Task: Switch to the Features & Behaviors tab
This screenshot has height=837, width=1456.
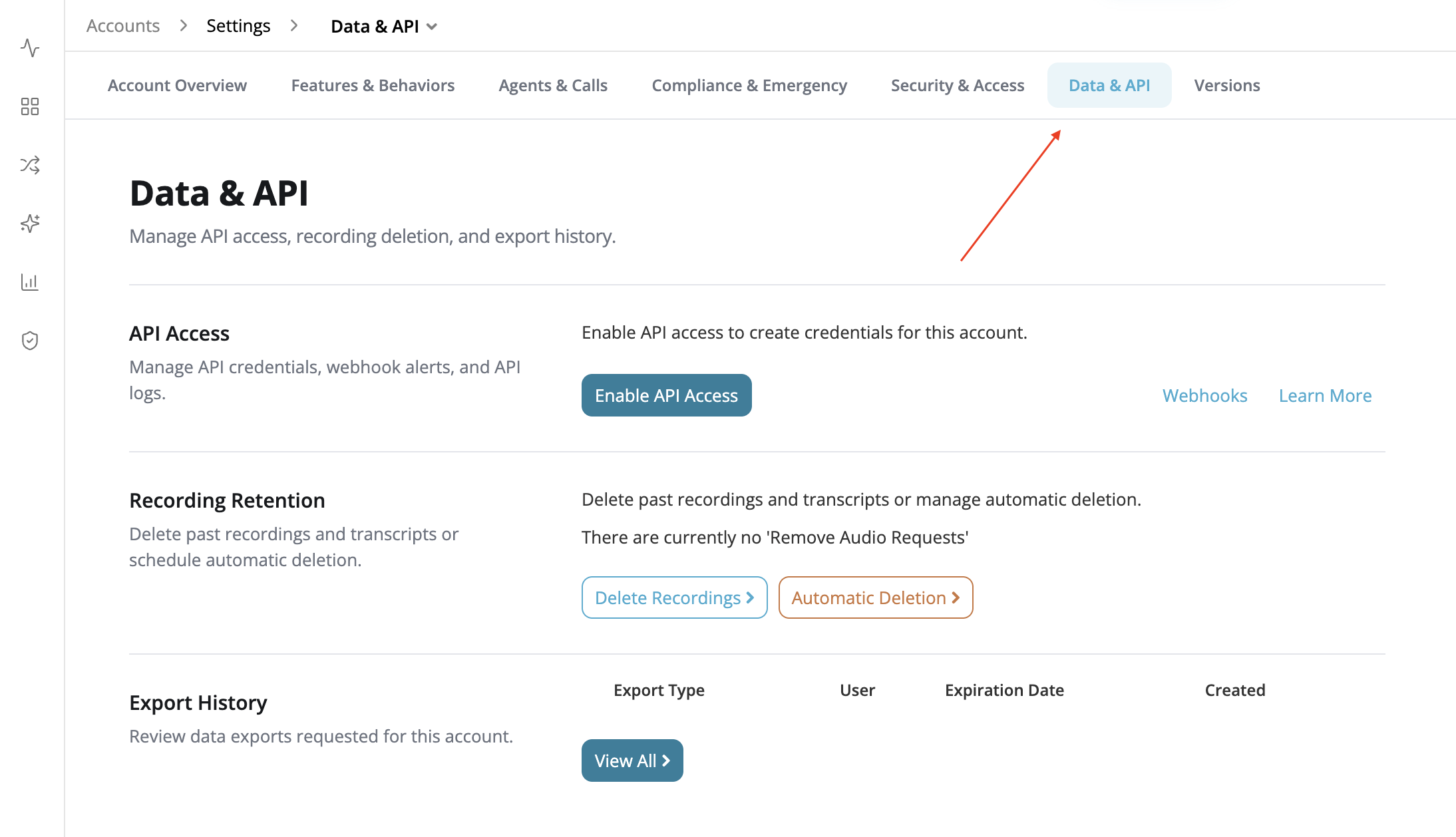Action: pos(373,85)
